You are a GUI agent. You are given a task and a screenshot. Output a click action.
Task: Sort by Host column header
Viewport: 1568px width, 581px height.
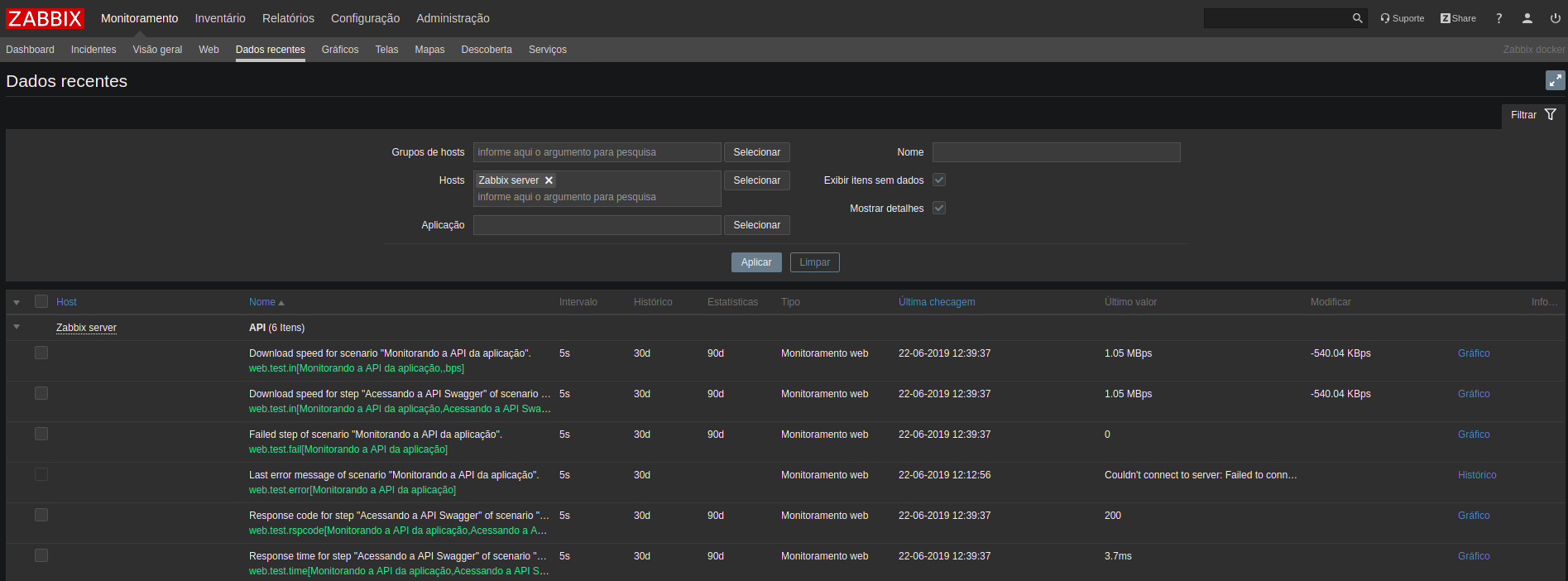pyautogui.click(x=66, y=302)
